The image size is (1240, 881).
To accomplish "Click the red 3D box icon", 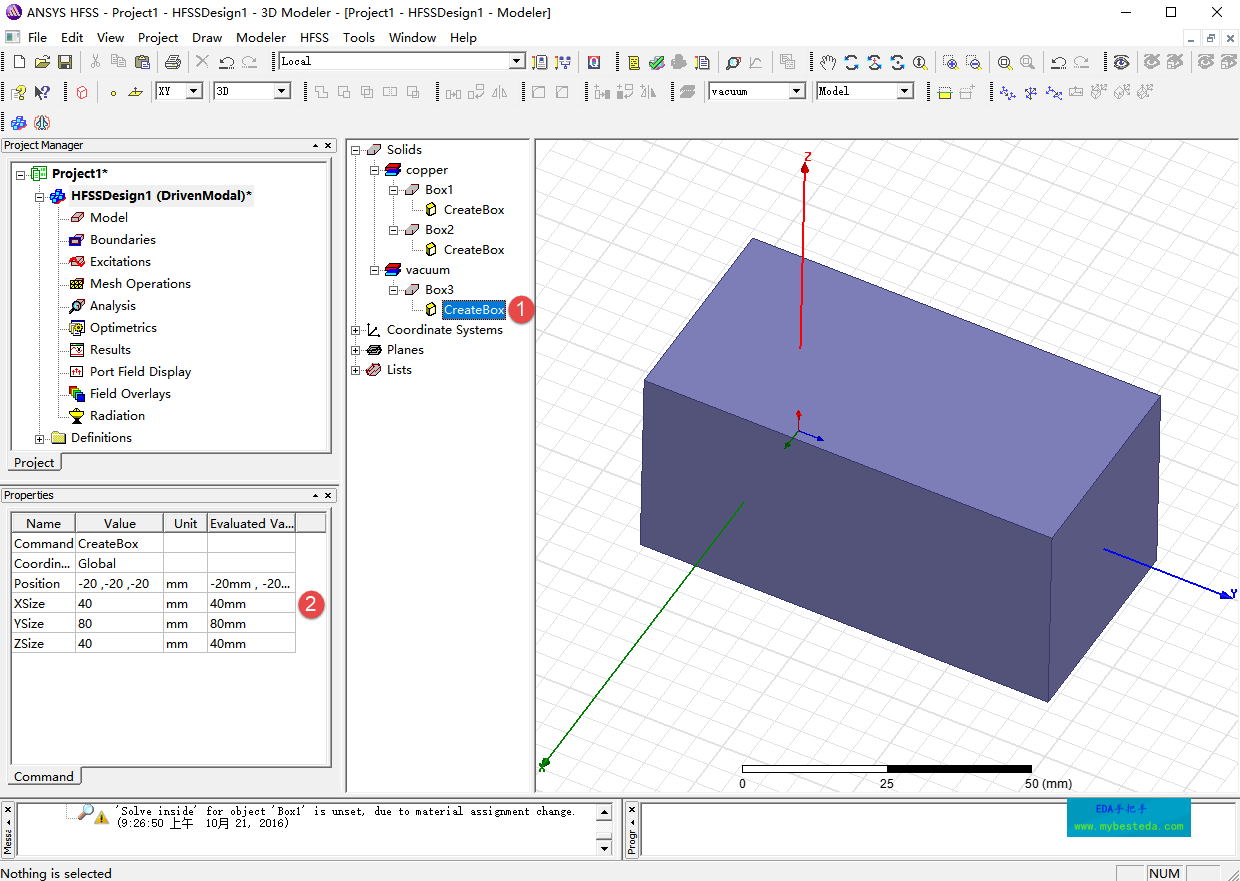I will (82, 92).
